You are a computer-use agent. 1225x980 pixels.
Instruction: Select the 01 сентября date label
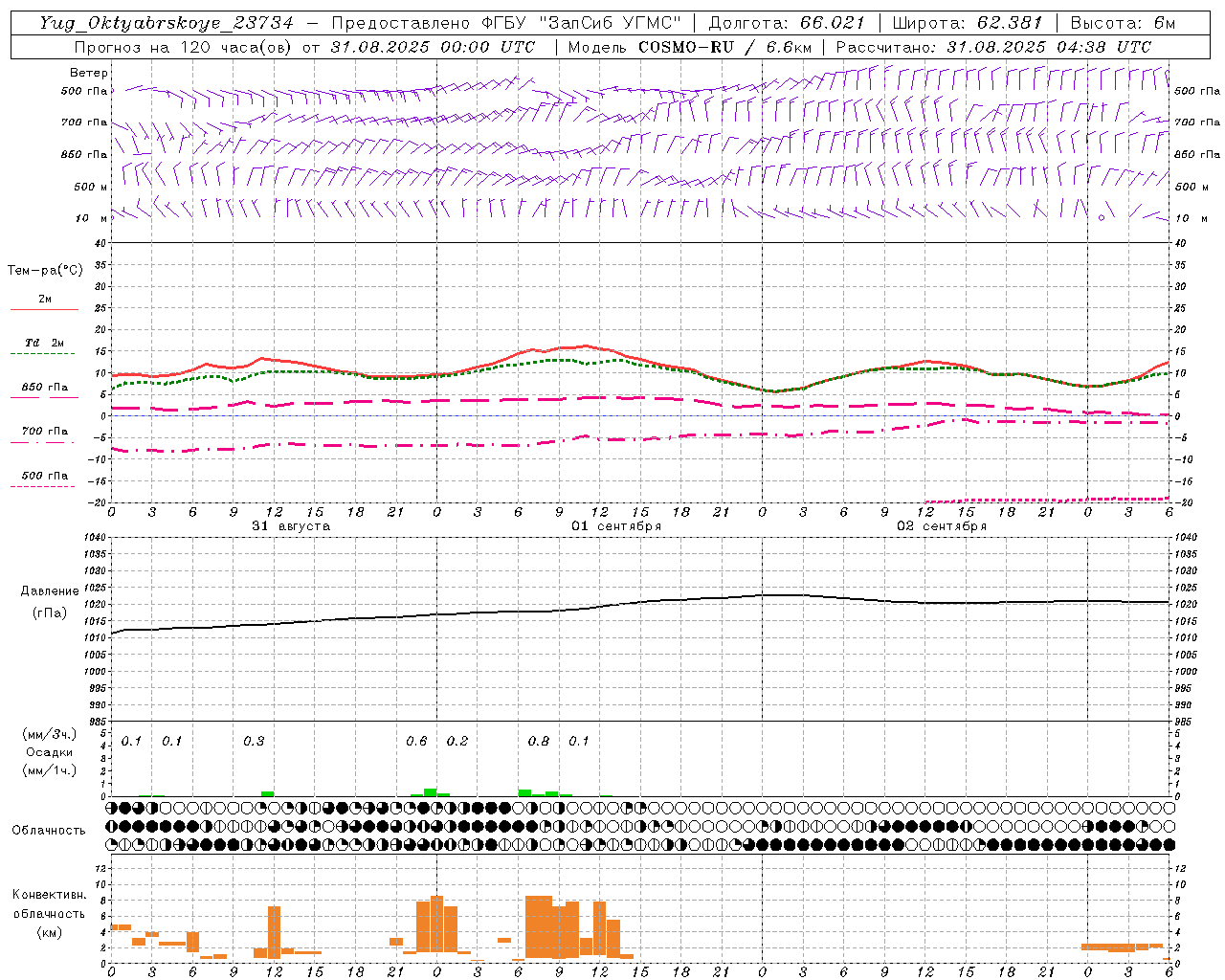[x=616, y=525]
